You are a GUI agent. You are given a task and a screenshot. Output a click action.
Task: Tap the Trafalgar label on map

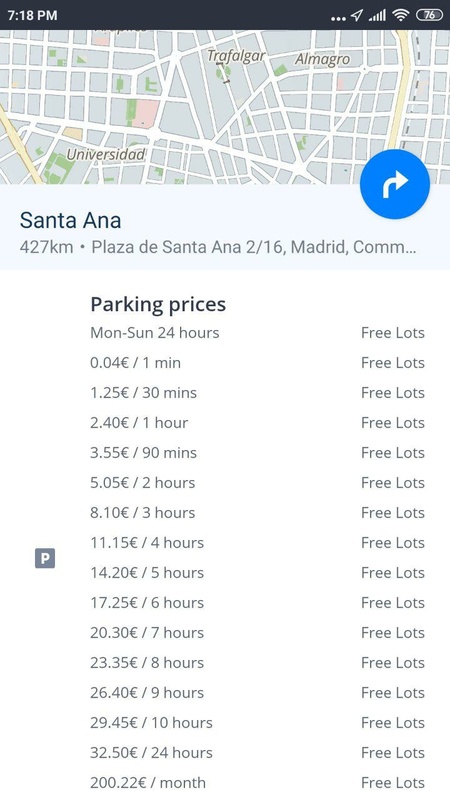point(236,56)
